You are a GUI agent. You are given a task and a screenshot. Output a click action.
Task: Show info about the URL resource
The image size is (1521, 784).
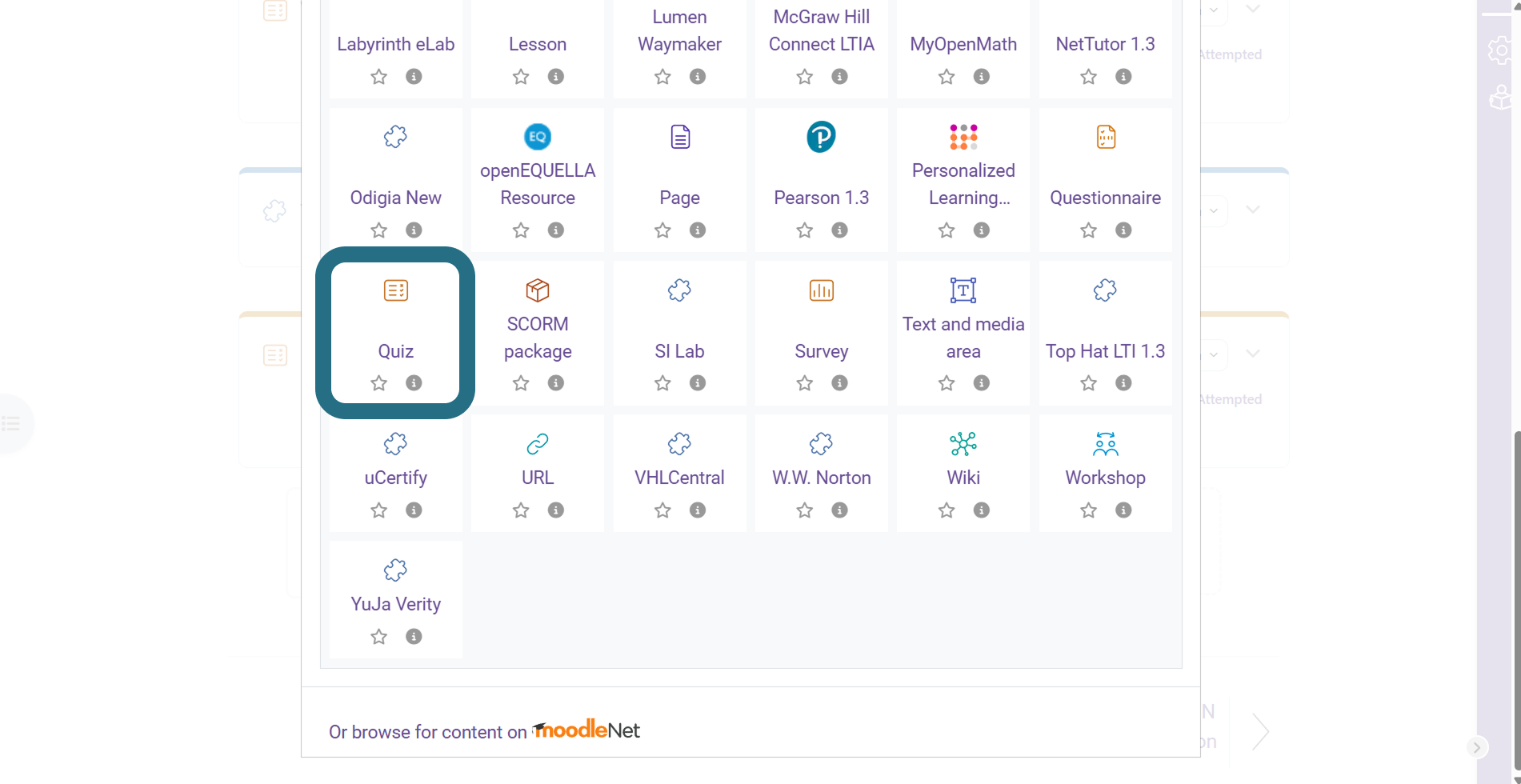(x=556, y=510)
